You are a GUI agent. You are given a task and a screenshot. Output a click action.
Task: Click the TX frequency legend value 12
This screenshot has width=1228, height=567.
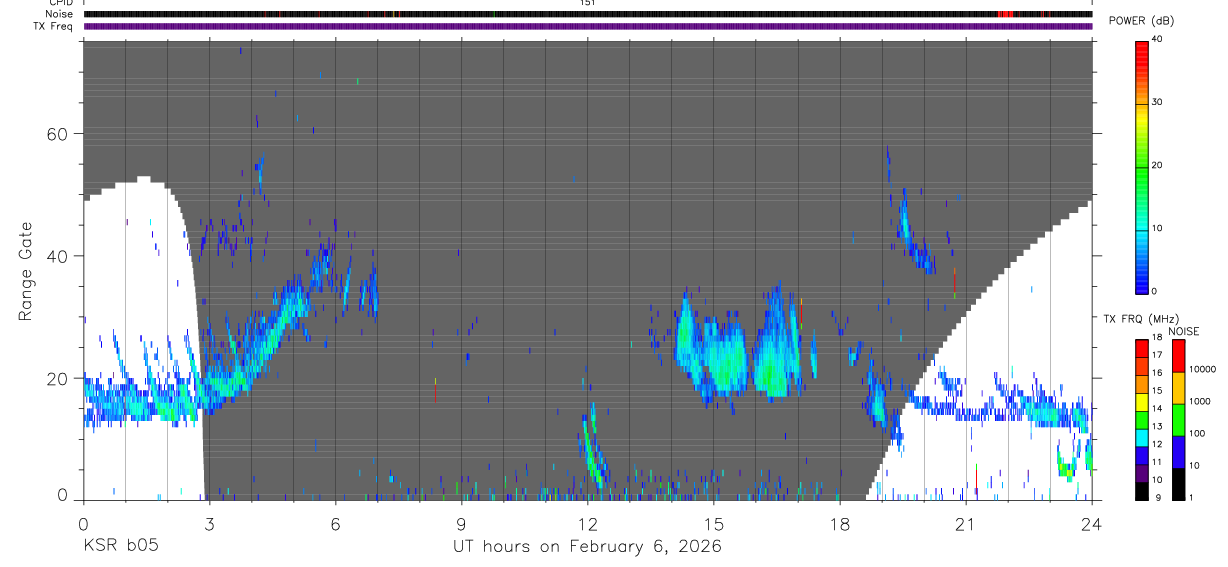1156,444
